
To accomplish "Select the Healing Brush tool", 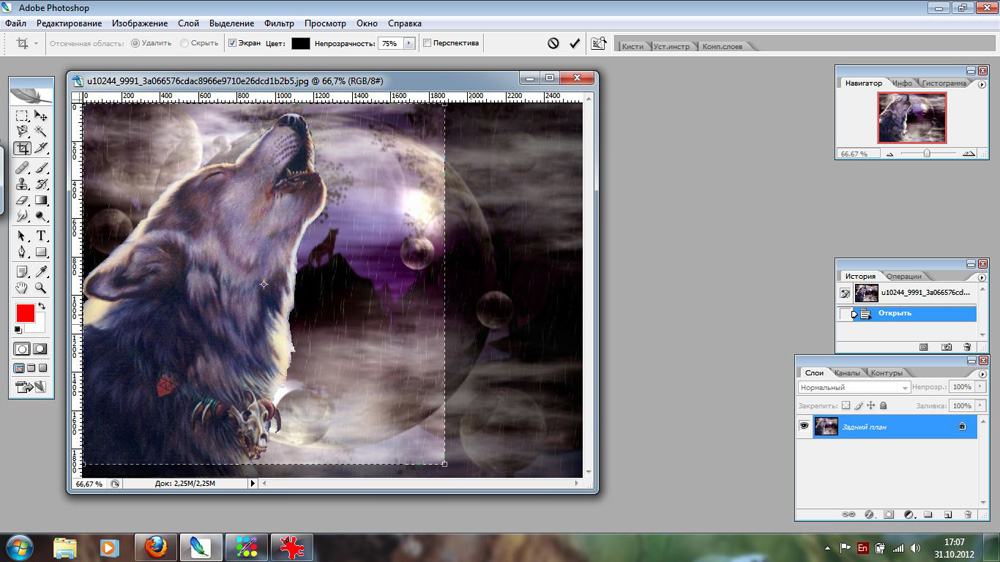I will click(x=22, y=168).
